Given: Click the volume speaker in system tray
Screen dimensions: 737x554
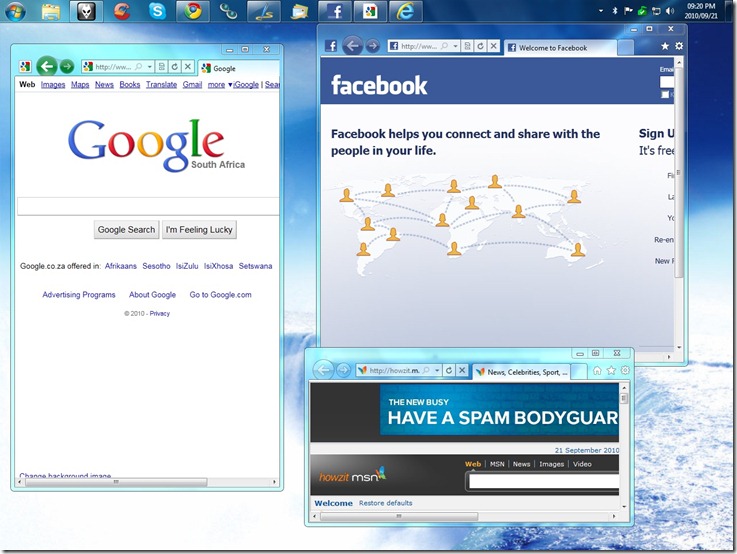Looking at the screenshot, I should coord(670,11).
